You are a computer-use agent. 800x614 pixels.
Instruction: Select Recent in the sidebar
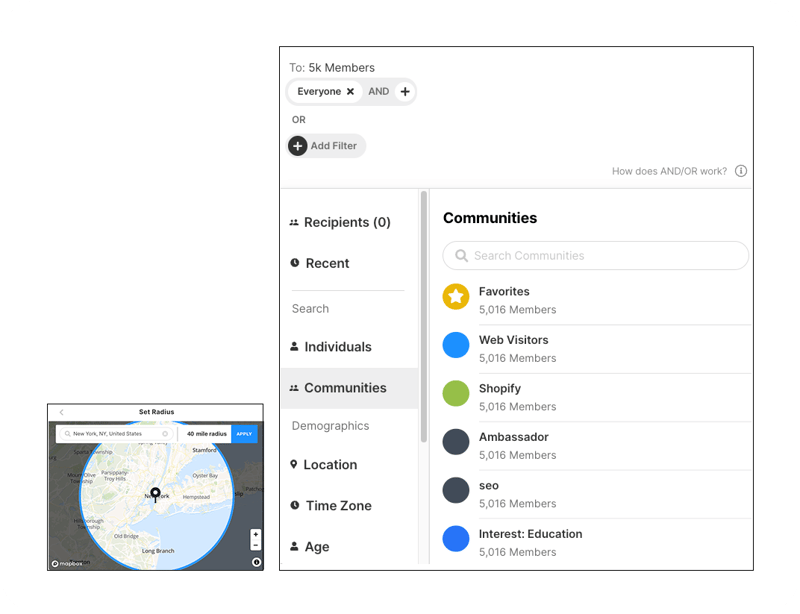(x=326, y=264)
